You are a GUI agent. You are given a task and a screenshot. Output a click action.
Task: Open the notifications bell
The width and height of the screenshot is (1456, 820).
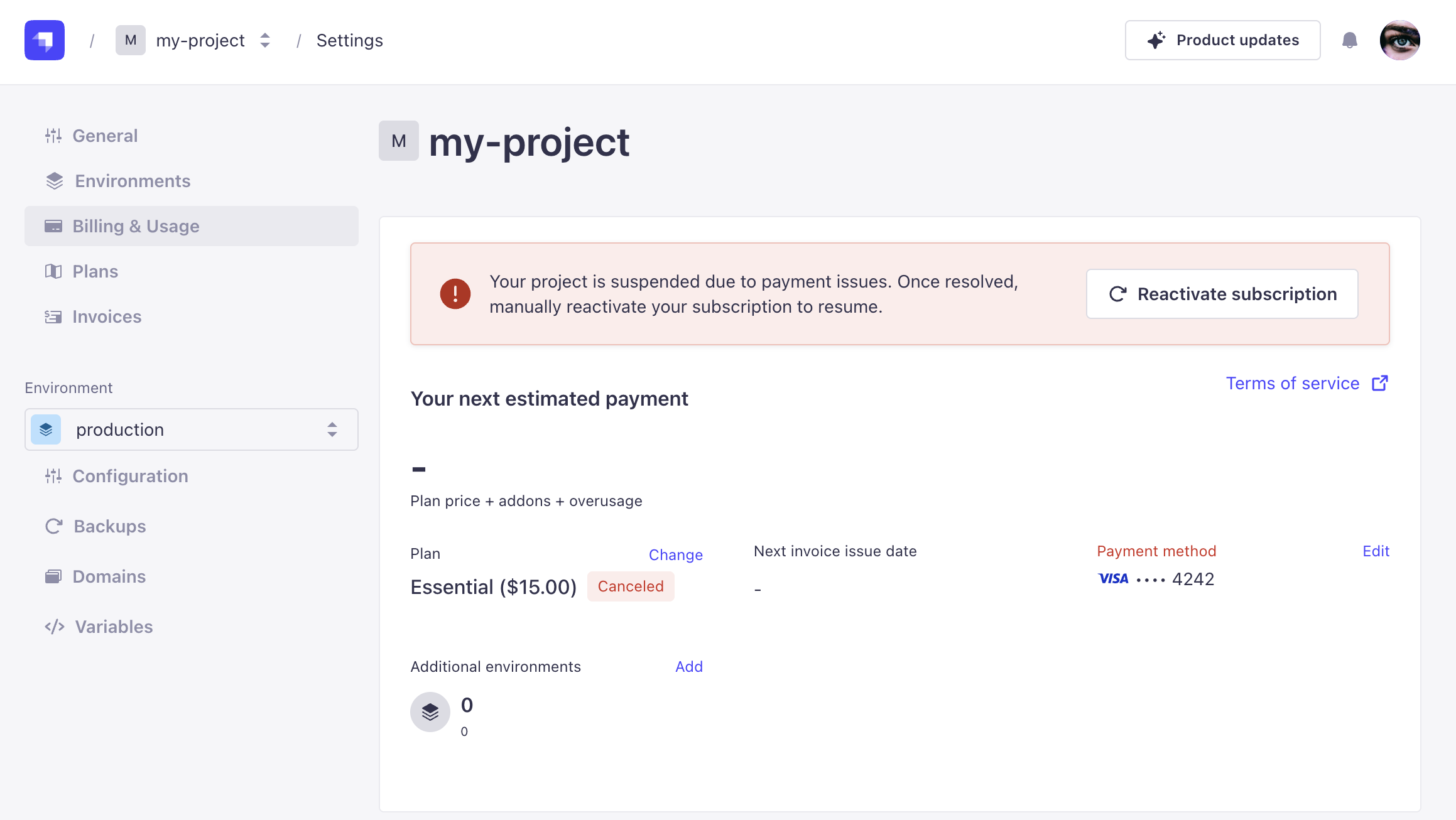[x=1349, y=40]
